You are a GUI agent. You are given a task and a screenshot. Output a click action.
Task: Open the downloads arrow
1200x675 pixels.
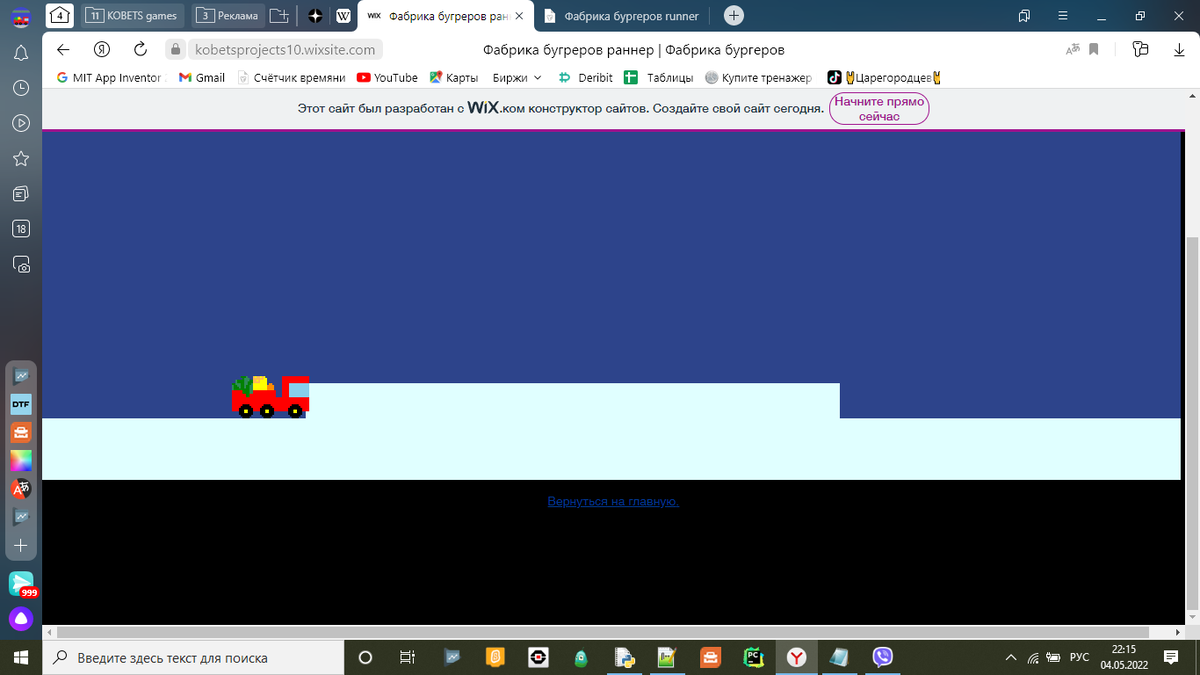click(1179, 49)
